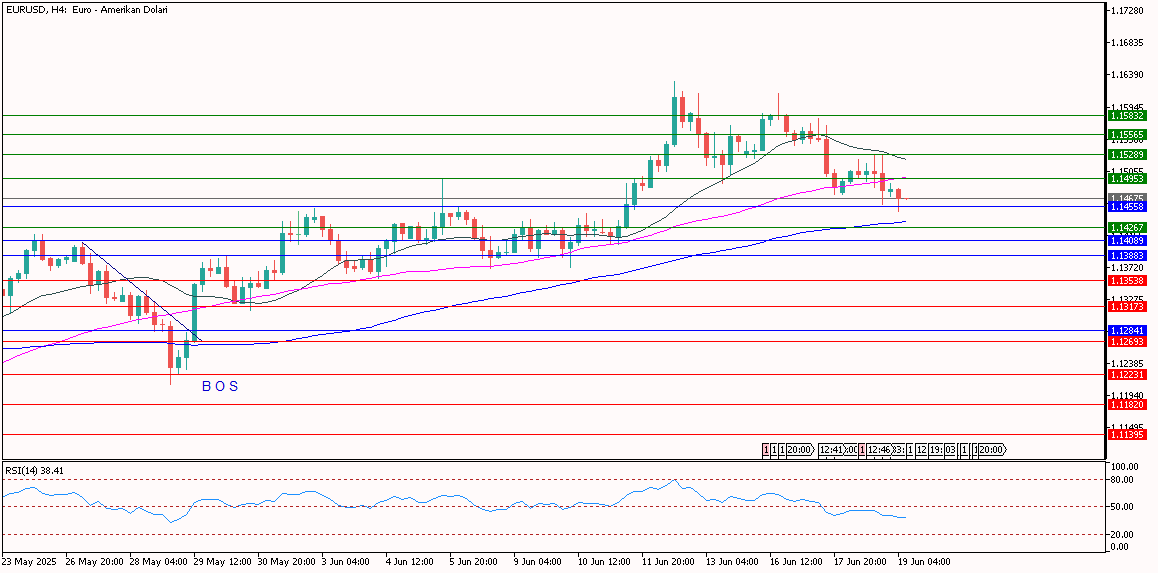The width and height of the screenshot is (1158, 573).
Task: Select the green 1.15565 price level label
Action: (x=1127, y=134)
